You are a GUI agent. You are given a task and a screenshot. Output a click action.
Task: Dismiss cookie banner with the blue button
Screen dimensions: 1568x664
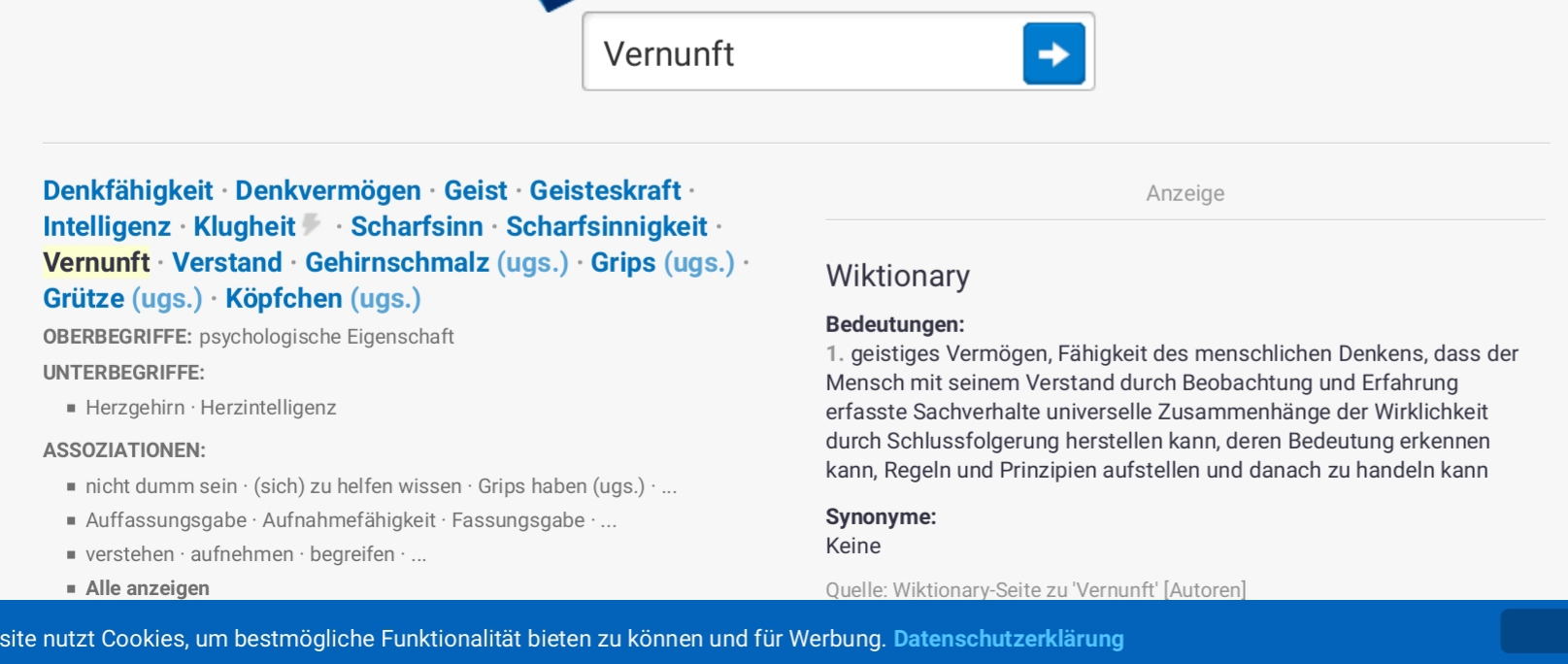click(x=1533, y=631)
